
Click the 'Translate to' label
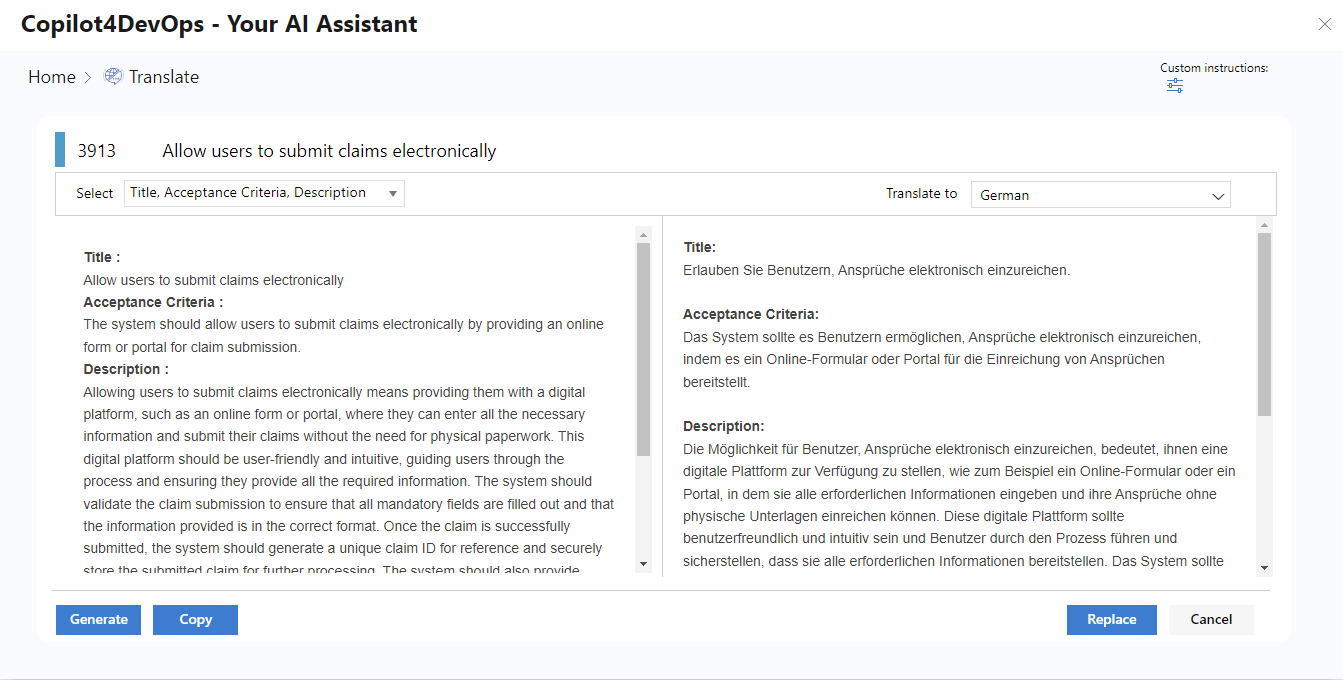[x=921, y=194]
